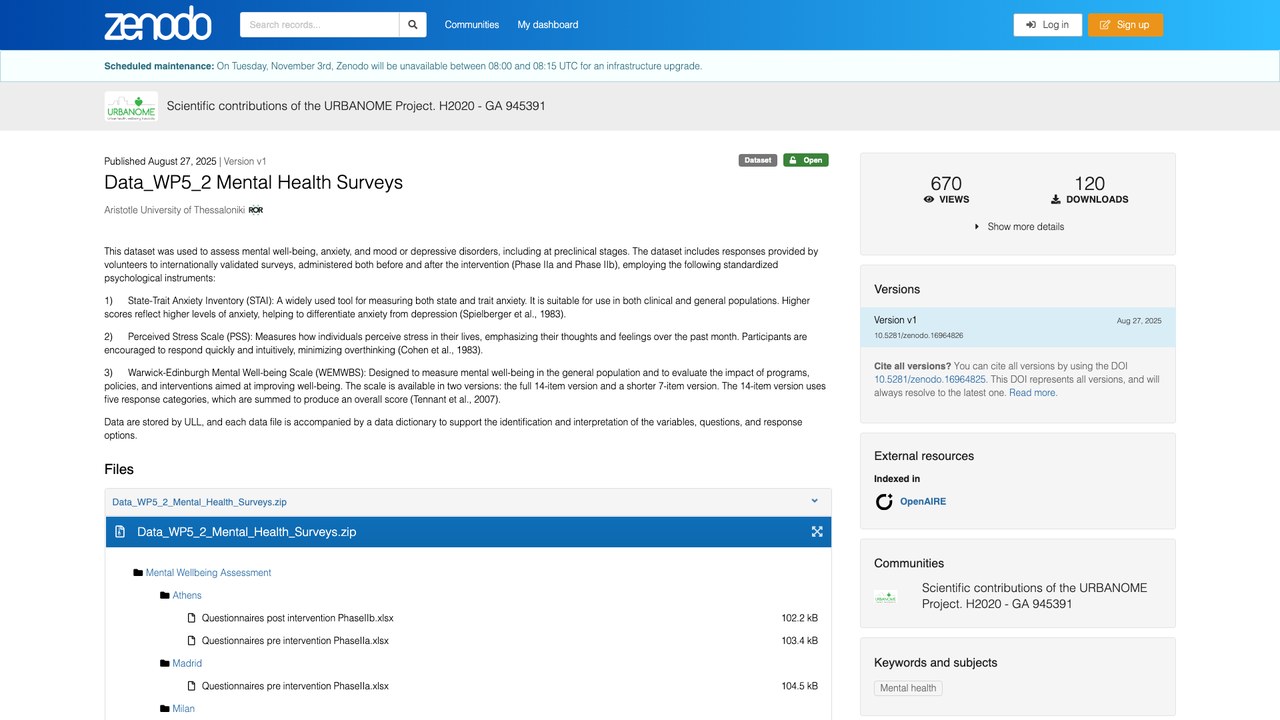Click the URBANOME thumbnail in Communities panel
The image size is (1280, 720).
point(885,596)
